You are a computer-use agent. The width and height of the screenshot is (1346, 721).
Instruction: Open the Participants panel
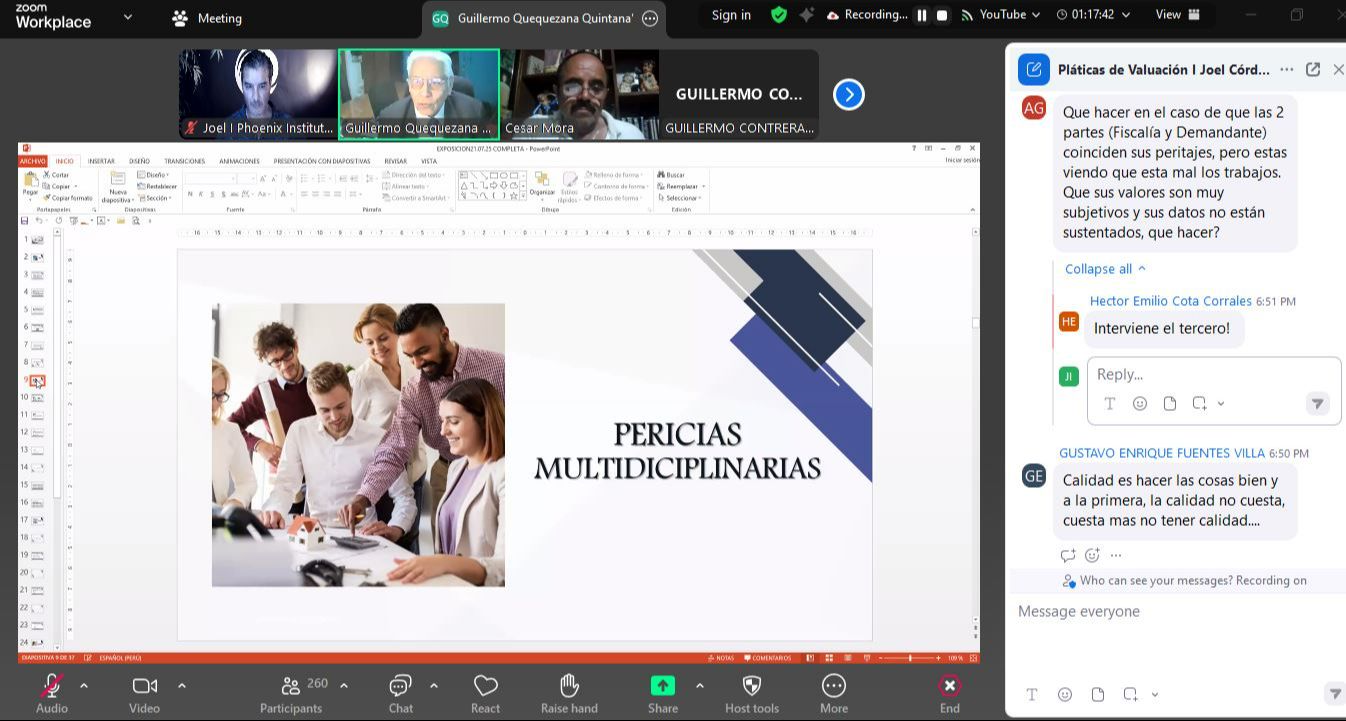tap(291, 693)
